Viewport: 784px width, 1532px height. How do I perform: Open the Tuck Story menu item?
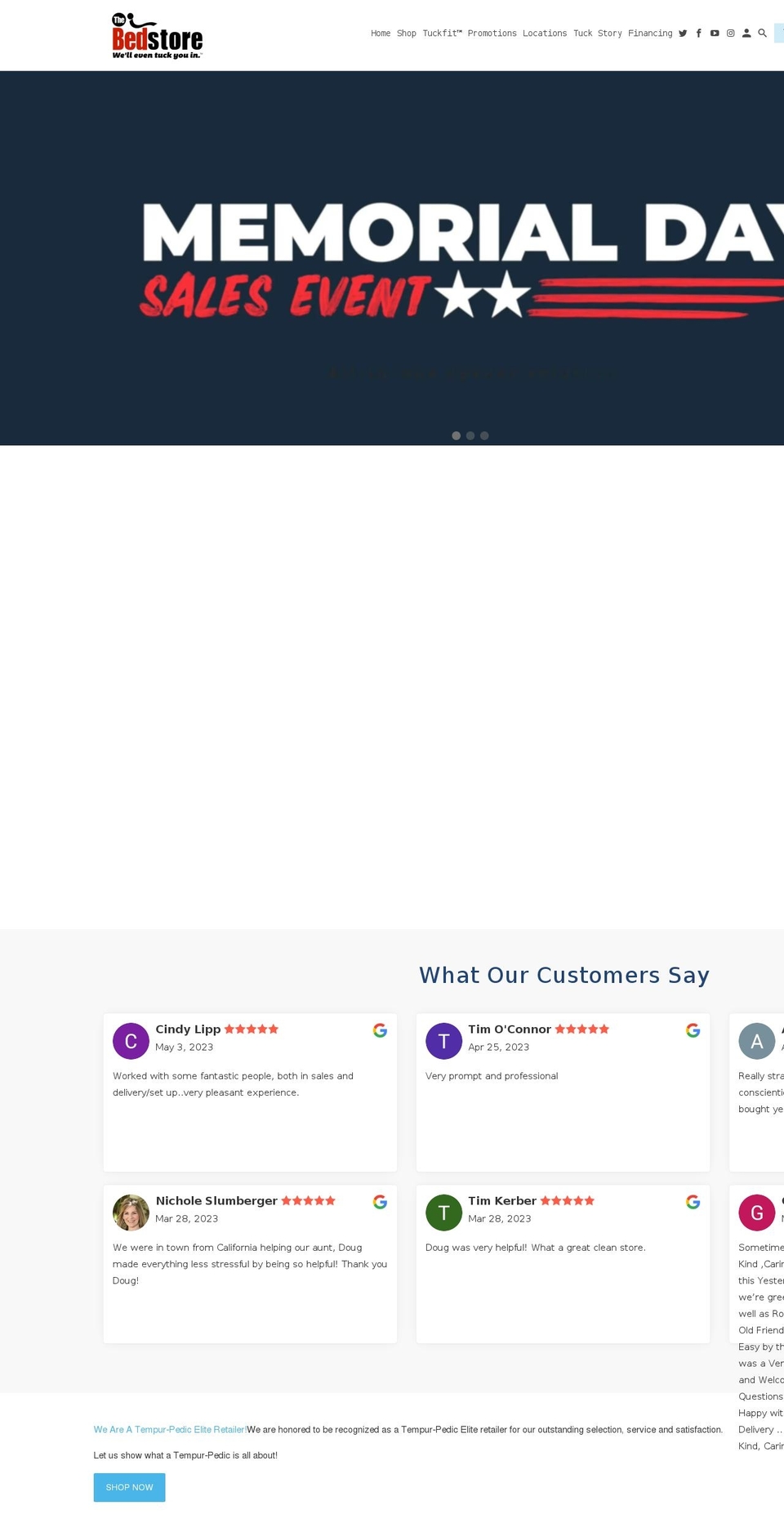(598, 33)
